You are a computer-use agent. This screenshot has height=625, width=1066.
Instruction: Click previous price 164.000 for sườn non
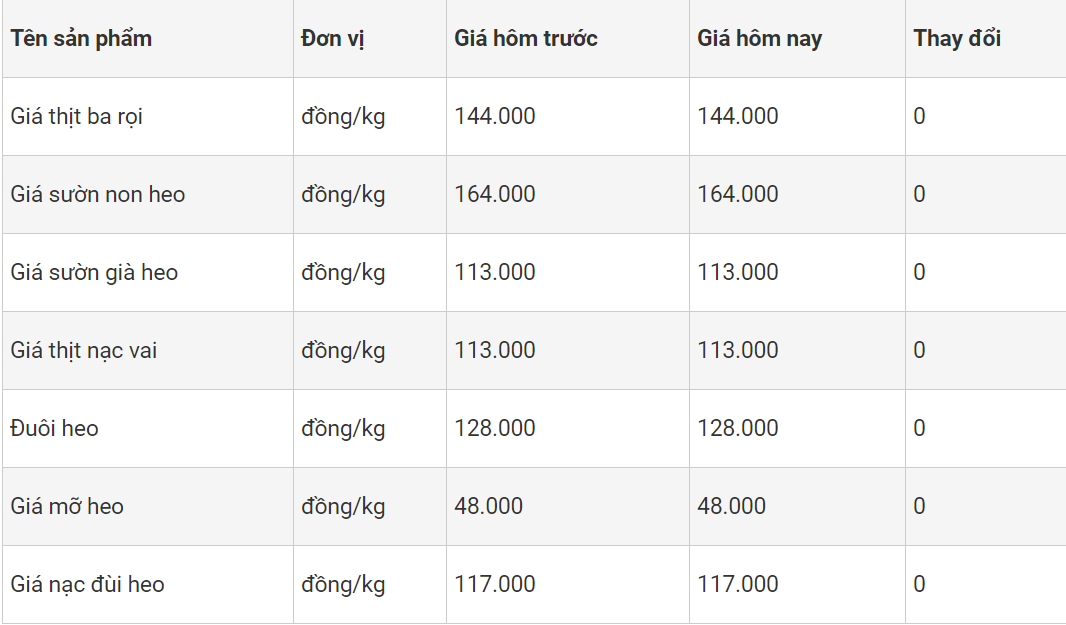(x=495, y=195)
